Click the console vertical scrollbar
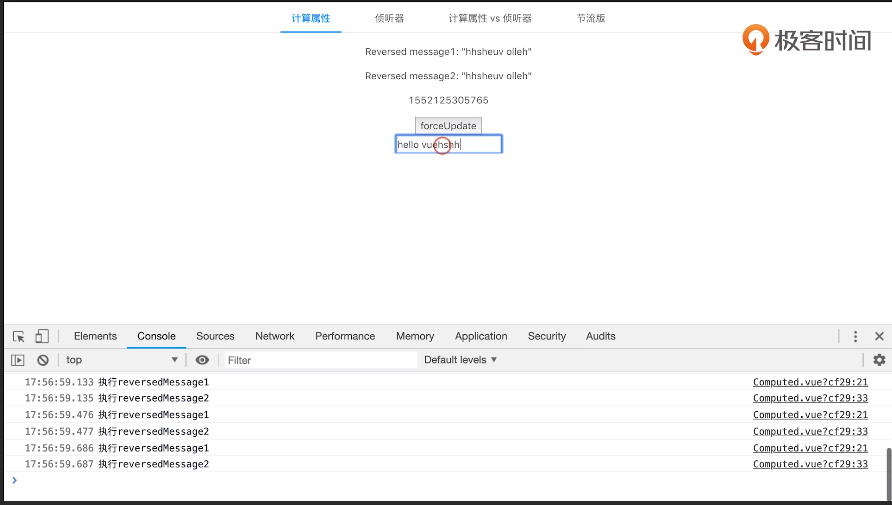 click(x=889, y=473)
